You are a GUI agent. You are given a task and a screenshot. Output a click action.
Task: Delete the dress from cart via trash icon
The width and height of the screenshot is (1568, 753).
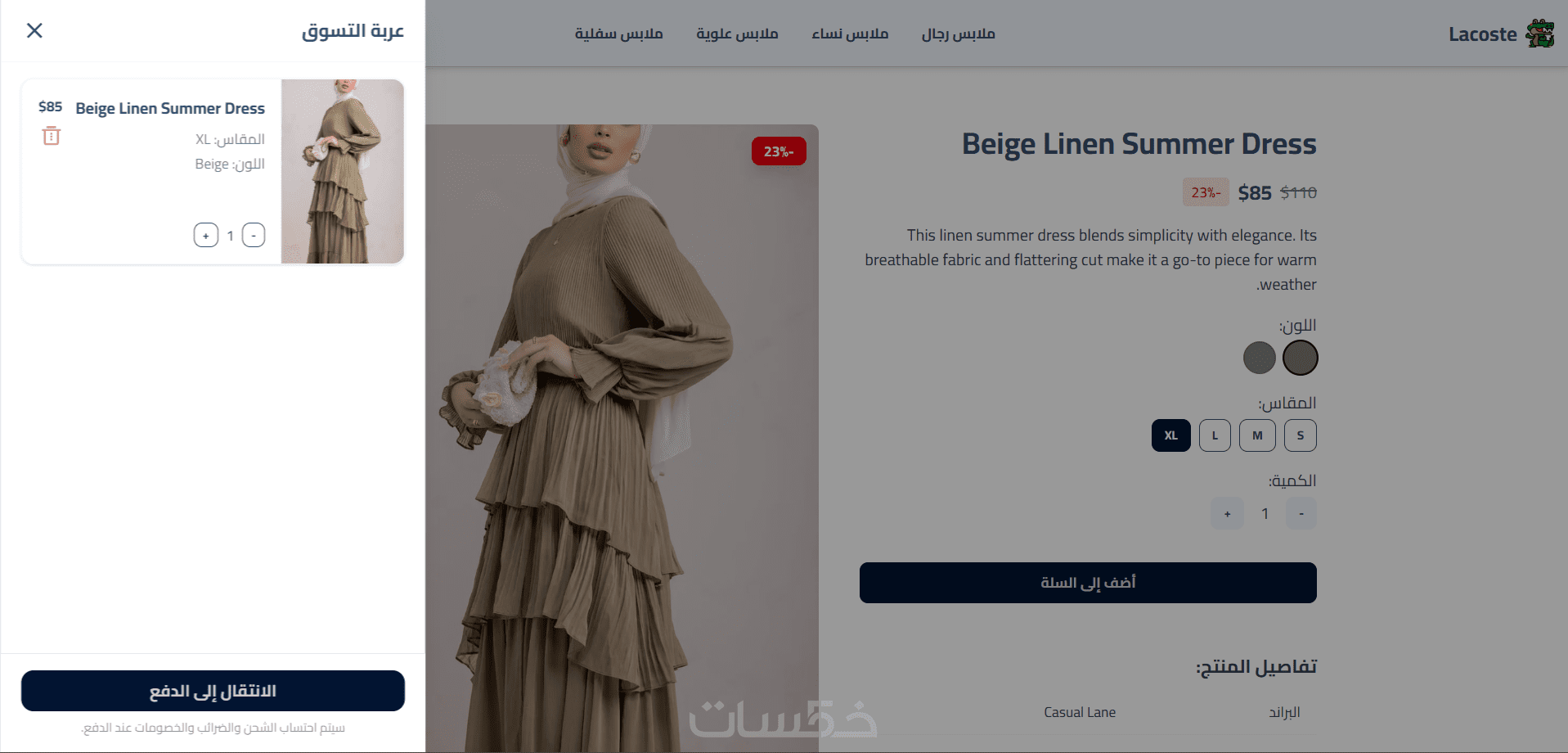coord(52,136)
